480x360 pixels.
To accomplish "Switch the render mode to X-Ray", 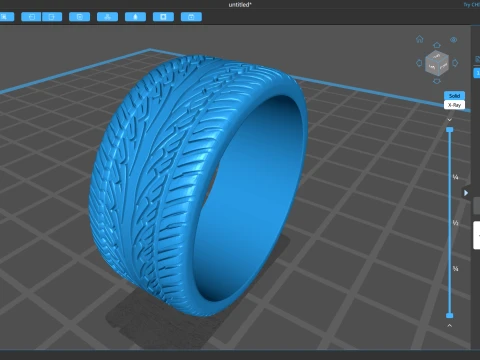I will 454,105.
